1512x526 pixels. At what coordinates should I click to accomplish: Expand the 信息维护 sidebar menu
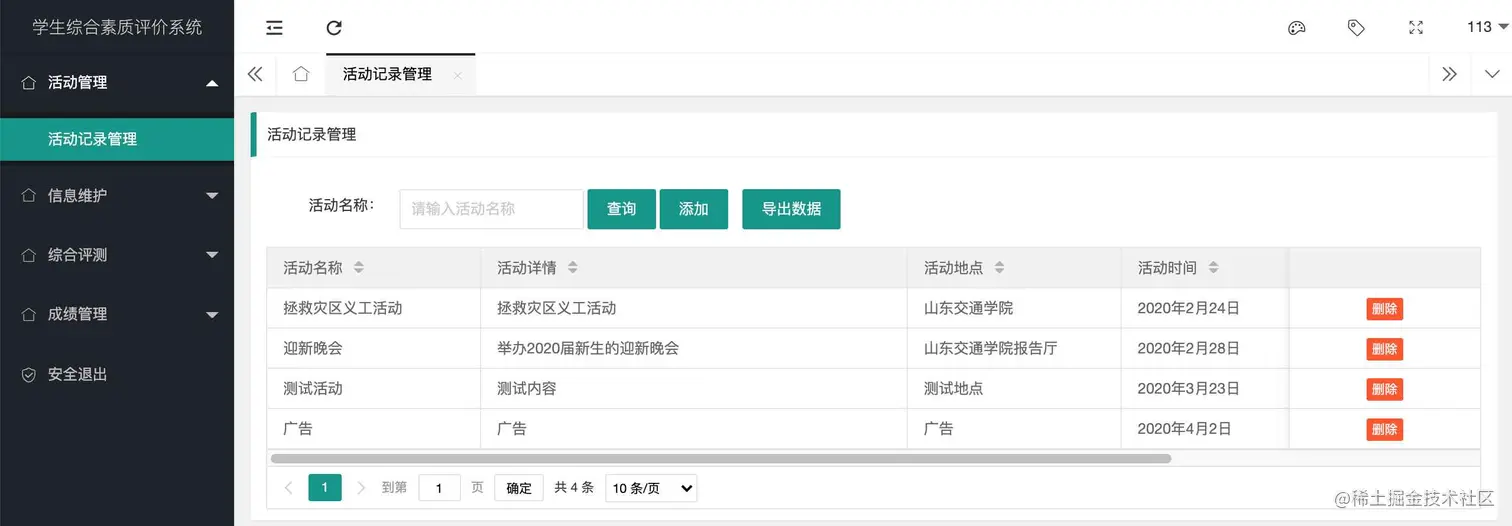(117, 195)
